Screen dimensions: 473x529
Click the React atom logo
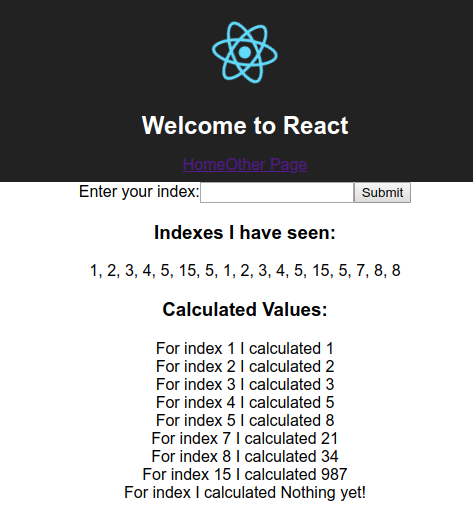tap(245, 52)
